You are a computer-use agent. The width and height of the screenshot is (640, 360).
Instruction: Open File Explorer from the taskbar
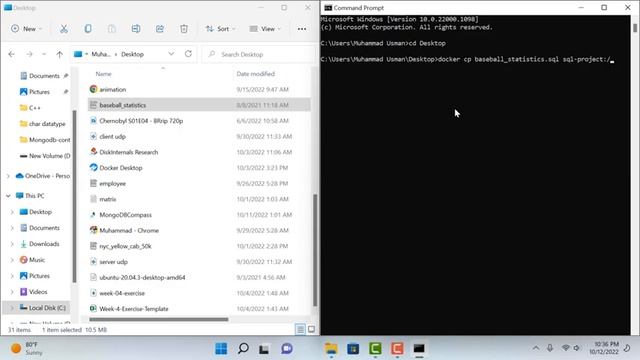(x=331, y=349)
